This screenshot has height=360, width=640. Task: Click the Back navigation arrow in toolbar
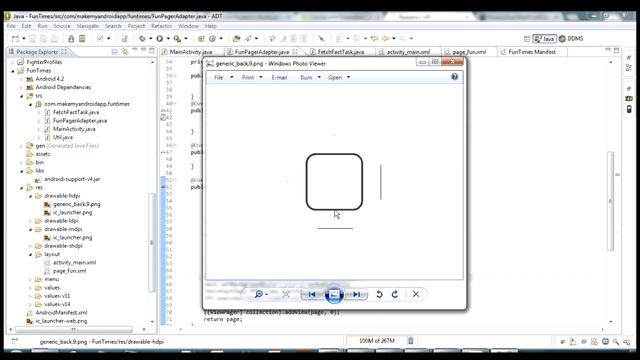(385, 39)
